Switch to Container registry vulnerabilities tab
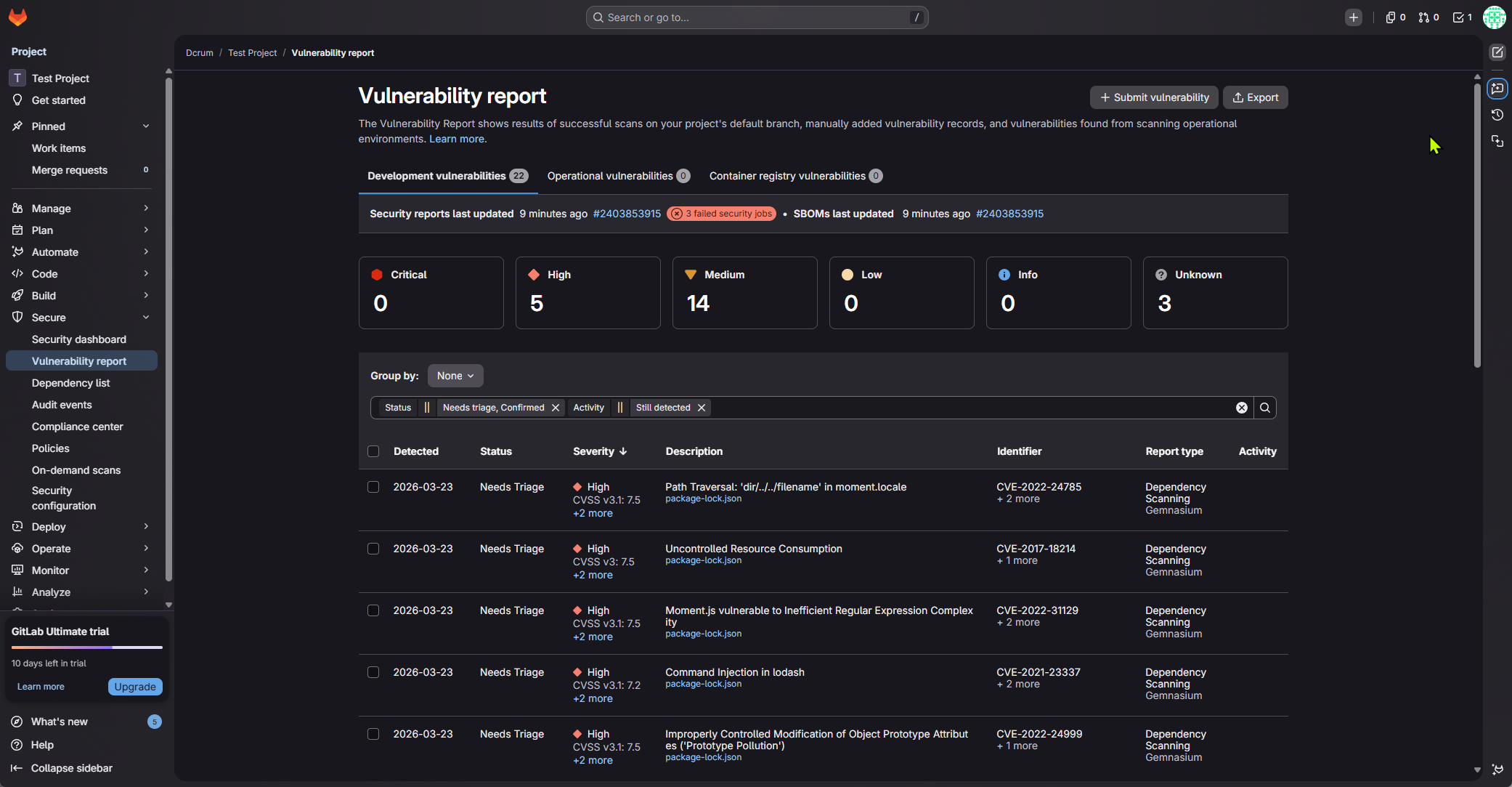Image resolution: width=1512 pixels, height=787 pixels. pos(795,176)
